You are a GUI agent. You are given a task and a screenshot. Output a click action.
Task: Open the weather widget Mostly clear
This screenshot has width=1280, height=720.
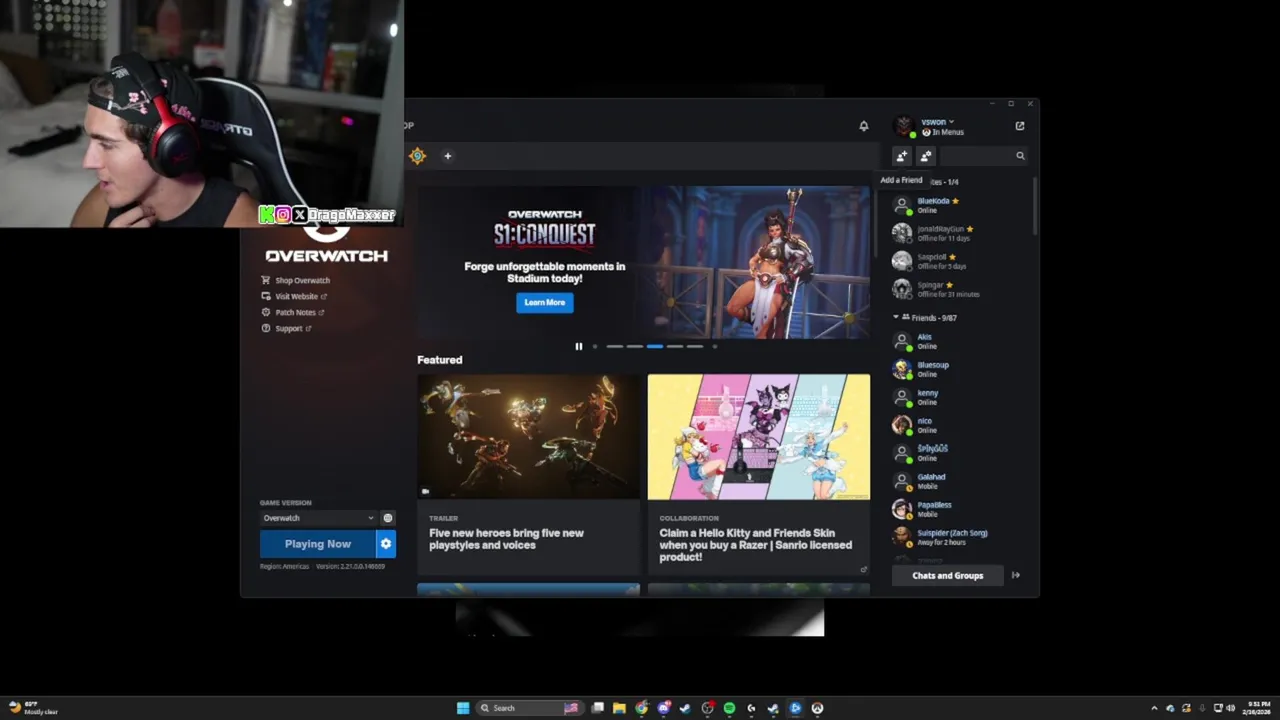tap(32, 708)
